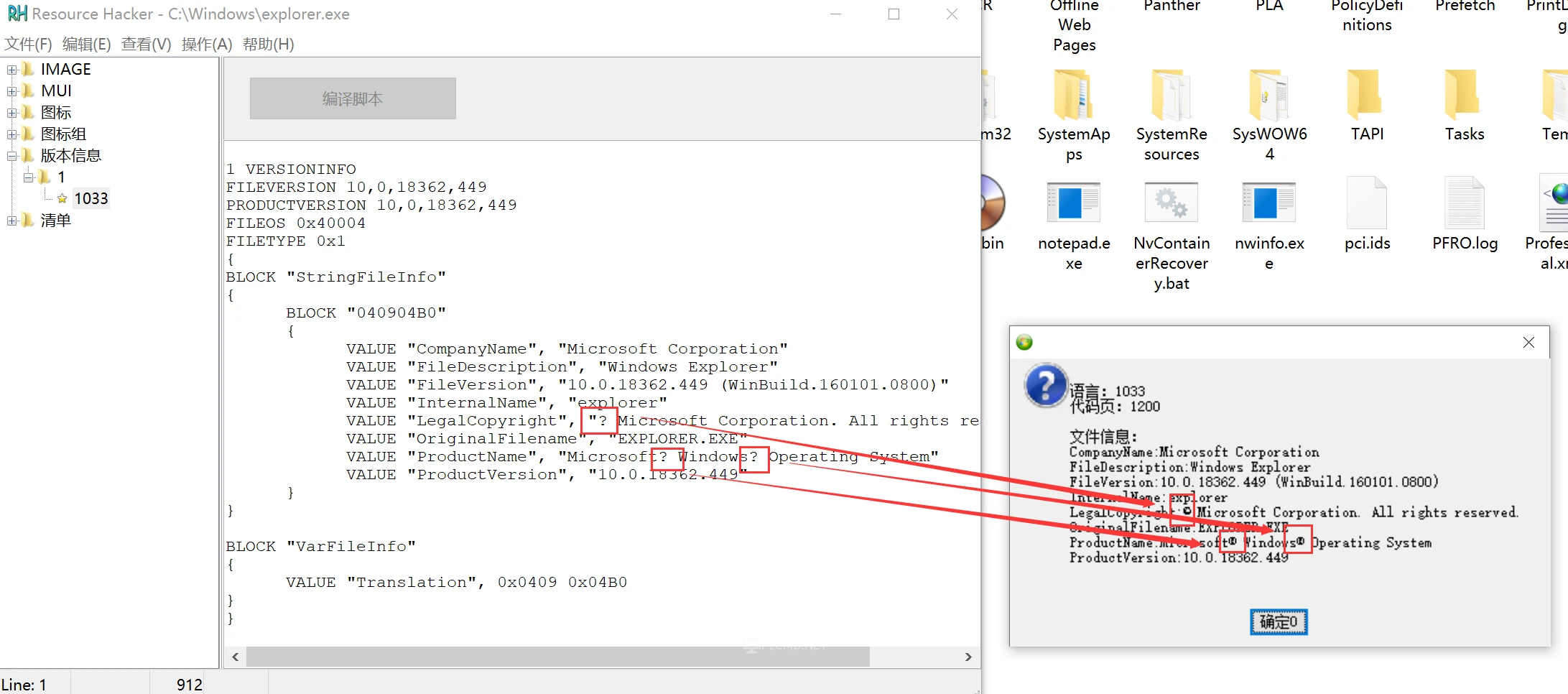Open the TAPI folder icon
The height and width of the screenshot is (694, 1568).
pos(1366,96)
